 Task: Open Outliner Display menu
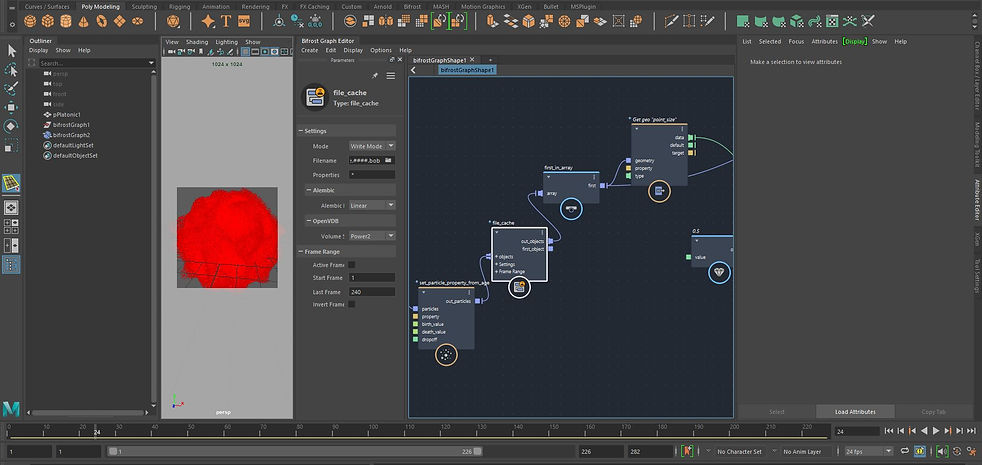point(38,50)
